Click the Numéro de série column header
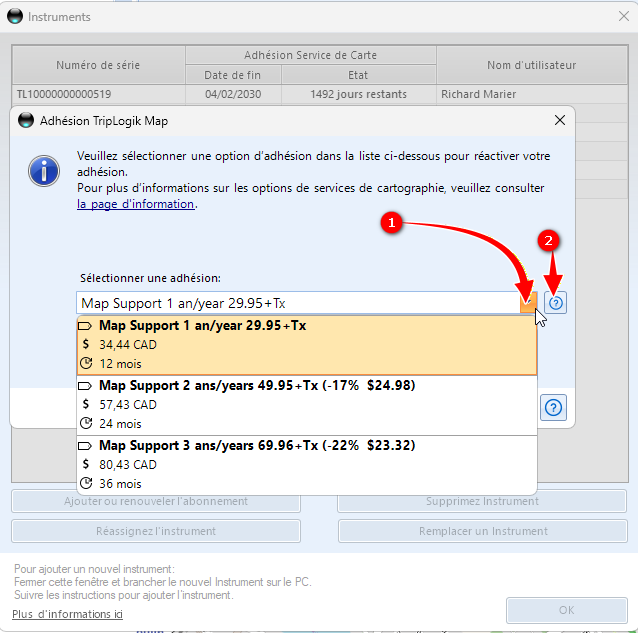Screen dimensions: 638x633 click(x=98, y=65)
